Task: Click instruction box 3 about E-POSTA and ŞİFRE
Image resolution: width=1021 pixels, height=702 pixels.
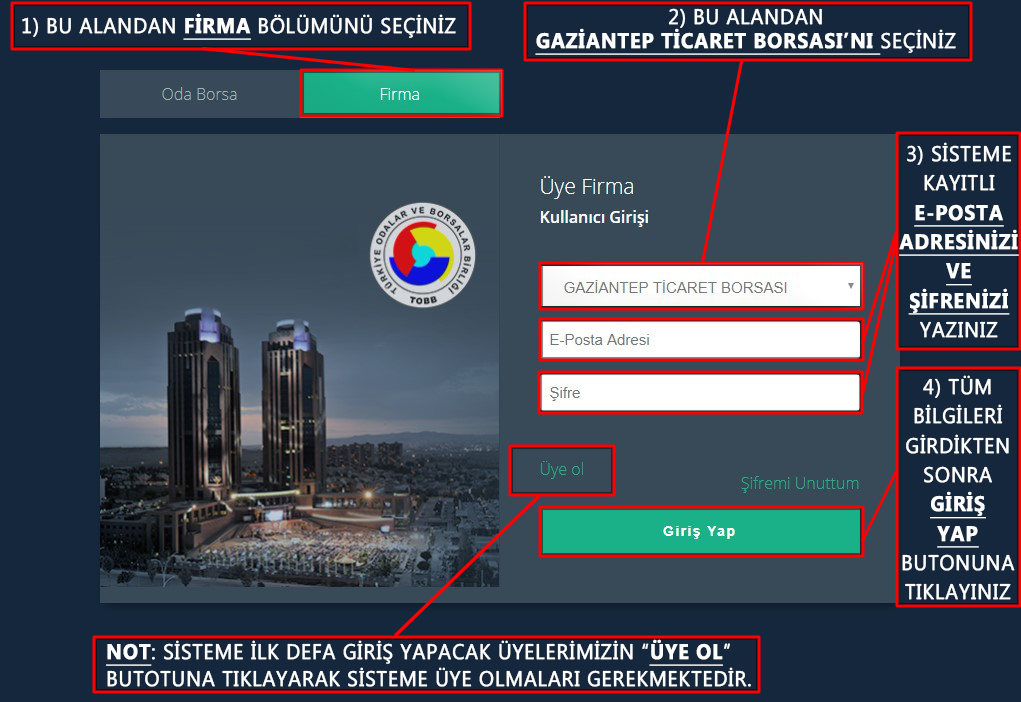Action: pos(958,241)
